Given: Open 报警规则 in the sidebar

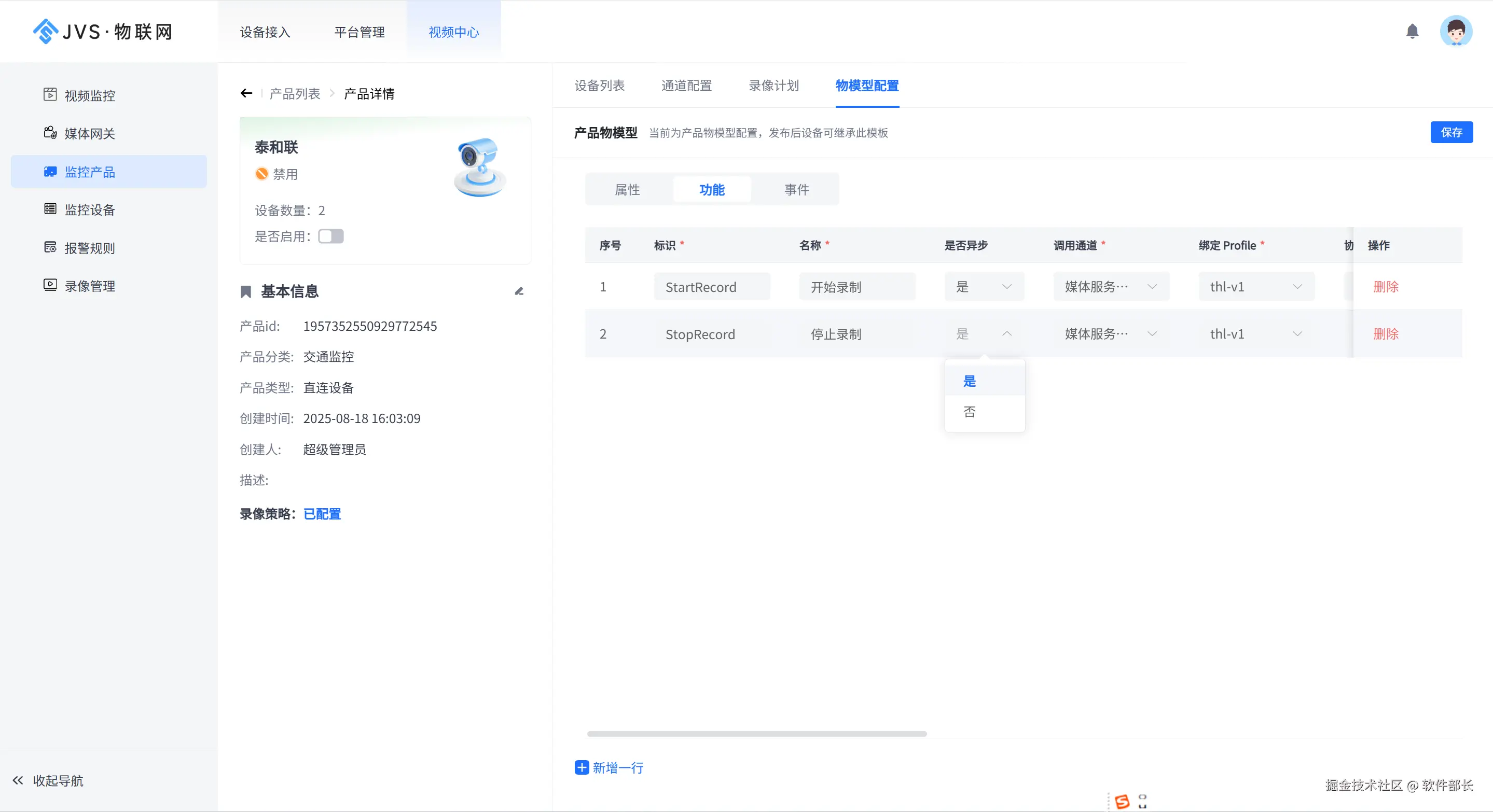Looking at the screenshot, I should 89,248.
